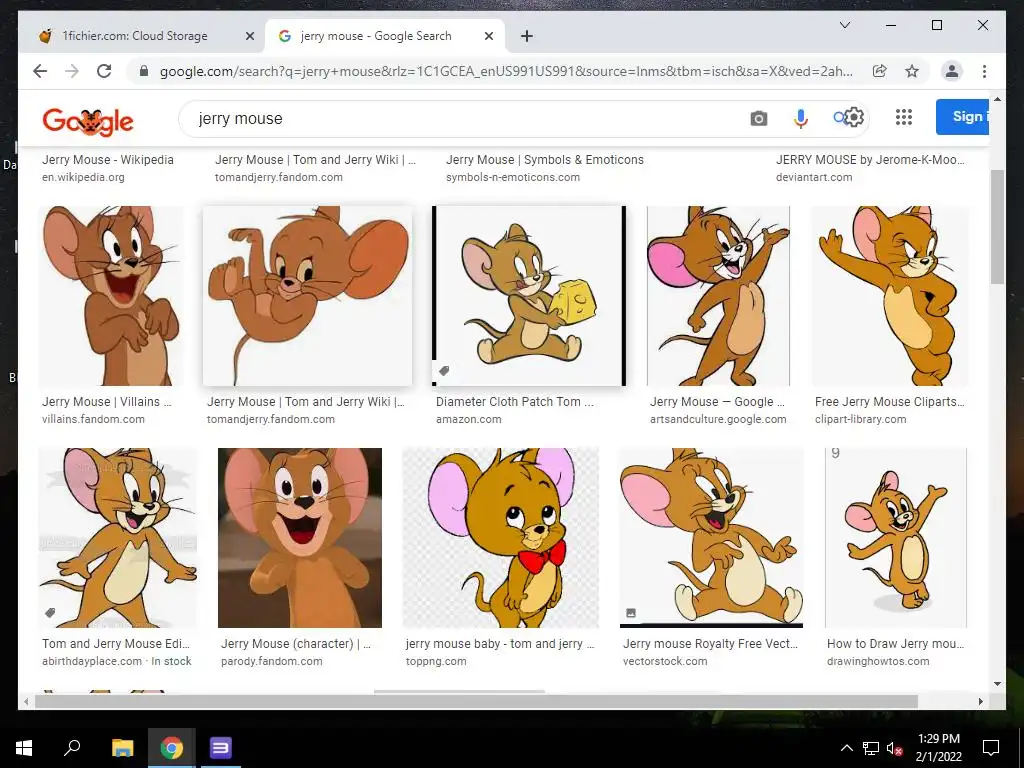Open File Explorer from the taskbar
Viewport: 1024px width, 768px height.
click(122, 748)
